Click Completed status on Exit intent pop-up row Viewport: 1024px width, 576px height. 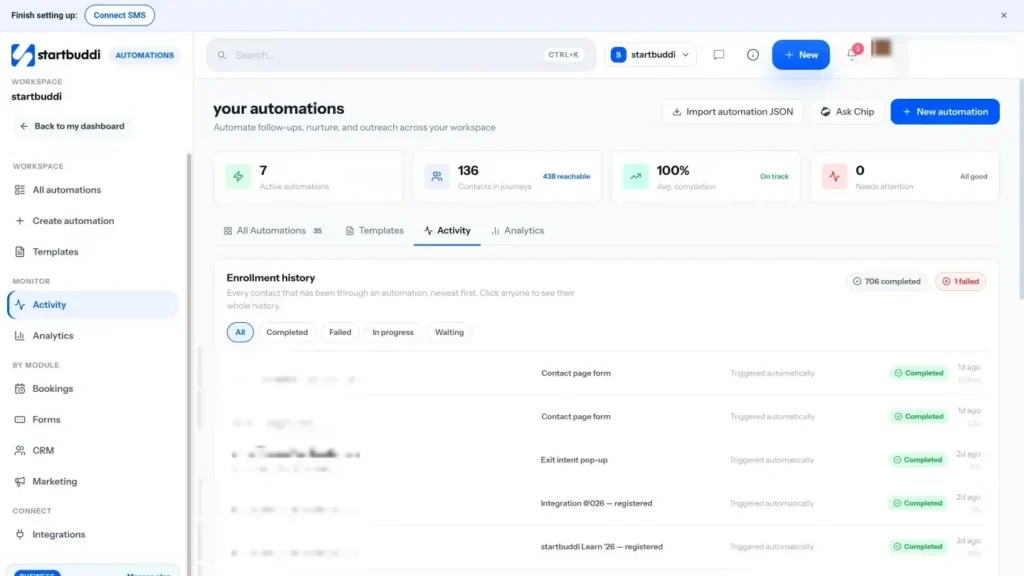pyautogui.click(x=918, y=460)
